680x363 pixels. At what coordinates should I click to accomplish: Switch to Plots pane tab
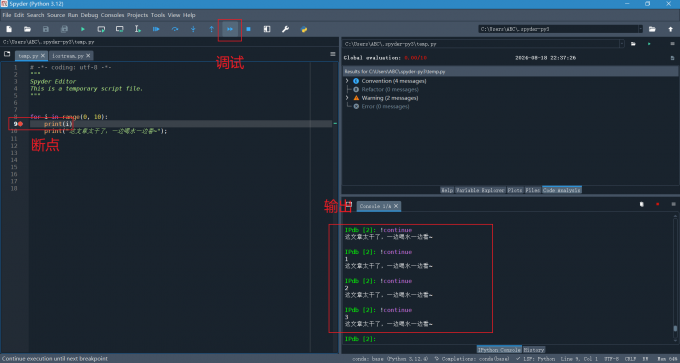[515, 190]
